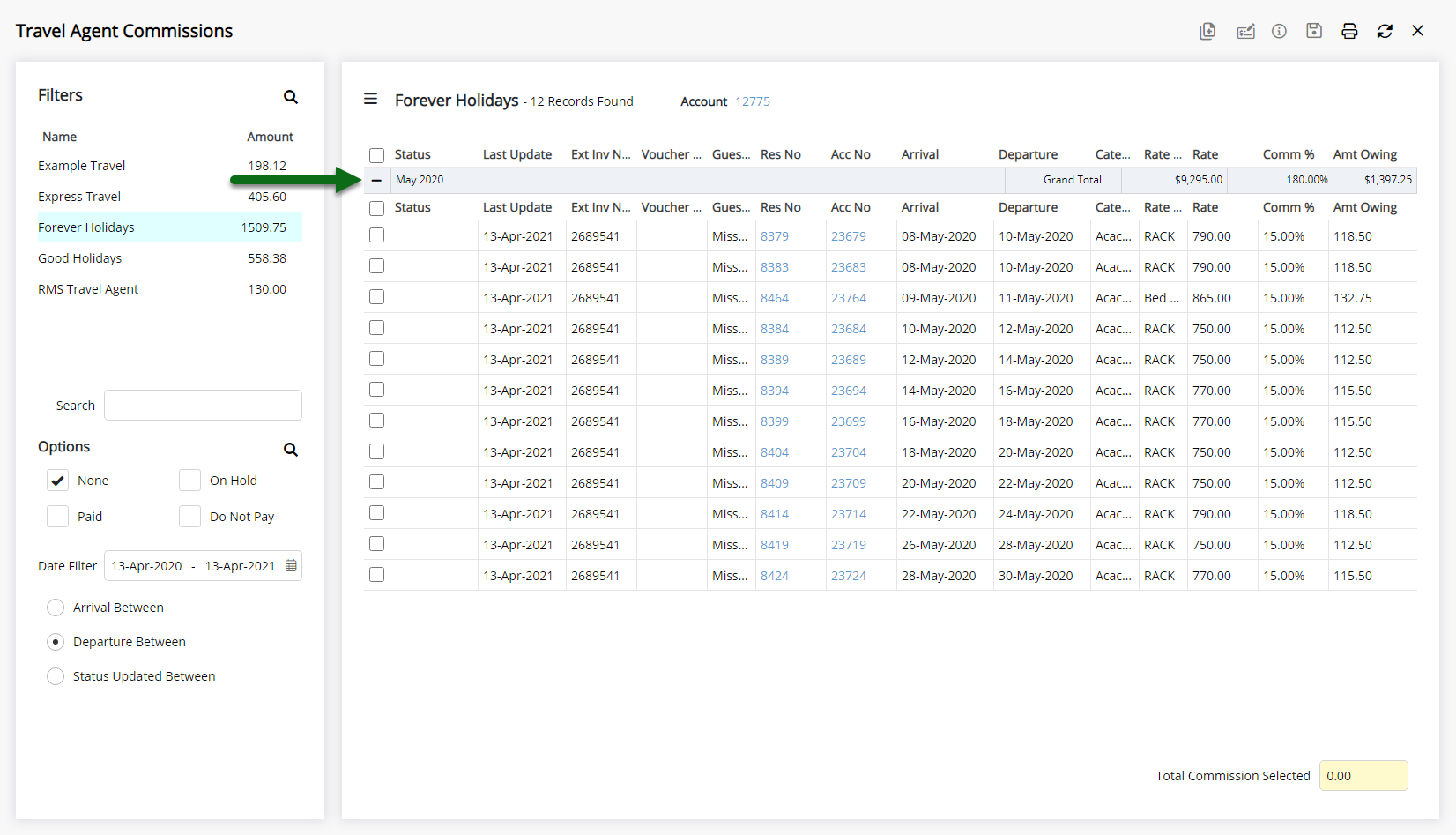Viewport: 1456px width, 835px height.
Task: Check the row for reservation 8389
Action: coord(377,359)
